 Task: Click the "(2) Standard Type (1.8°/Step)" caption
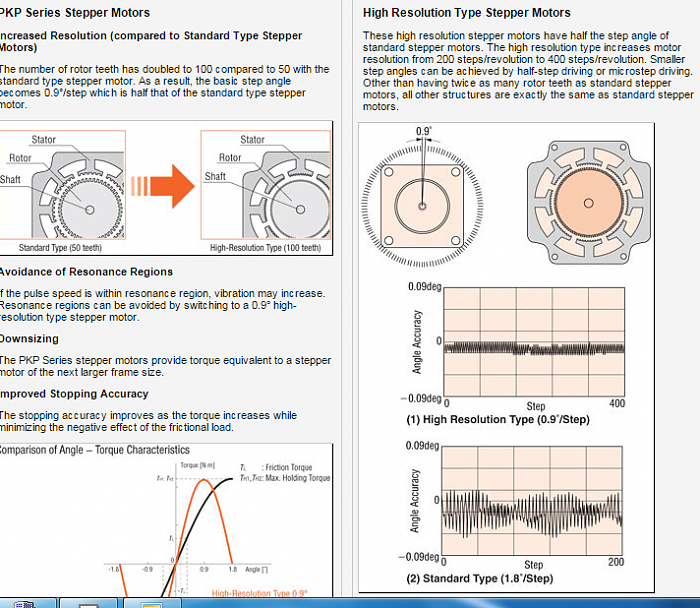480,579
